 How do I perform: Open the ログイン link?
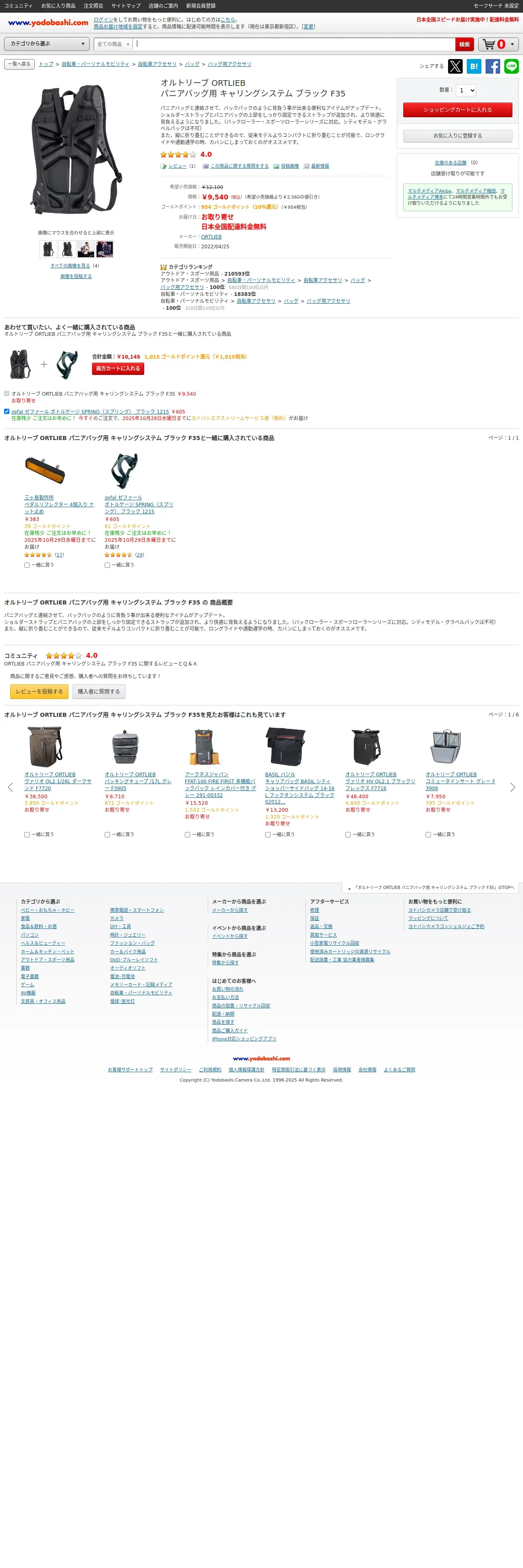pos(103,20)
